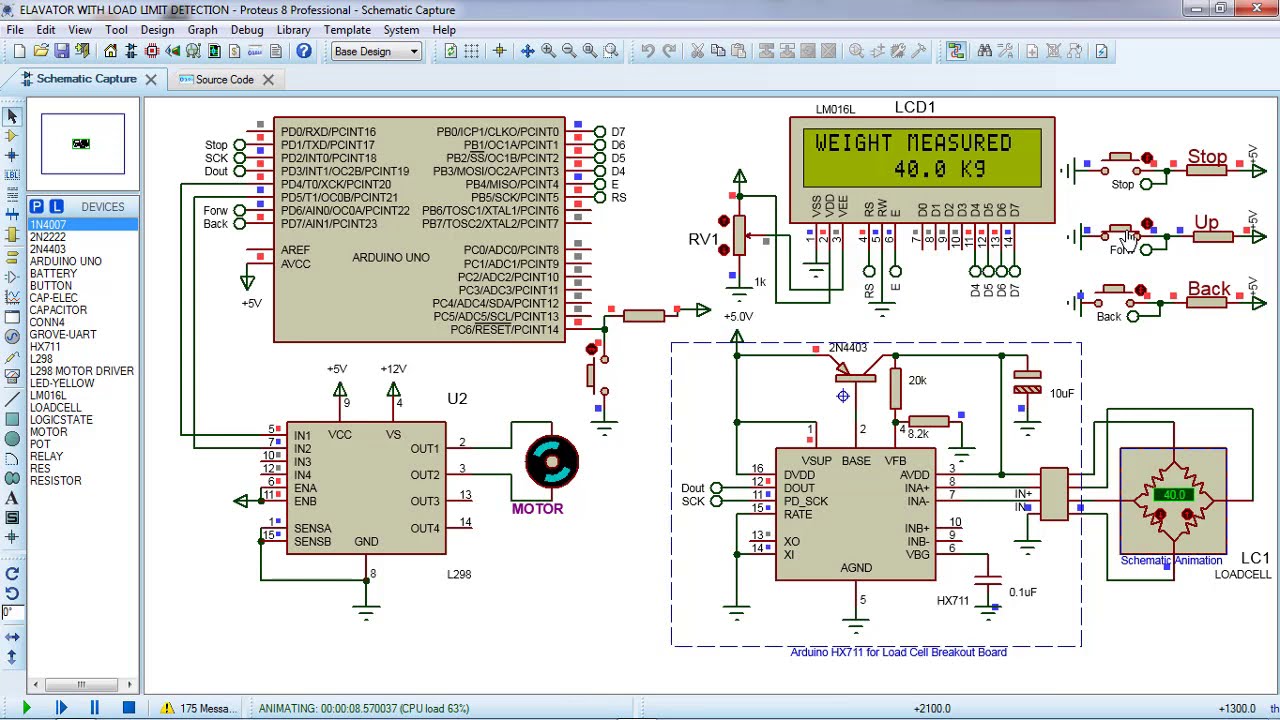
Task: Select the 2D graphics text (A) tool
Action: point(12,498)
